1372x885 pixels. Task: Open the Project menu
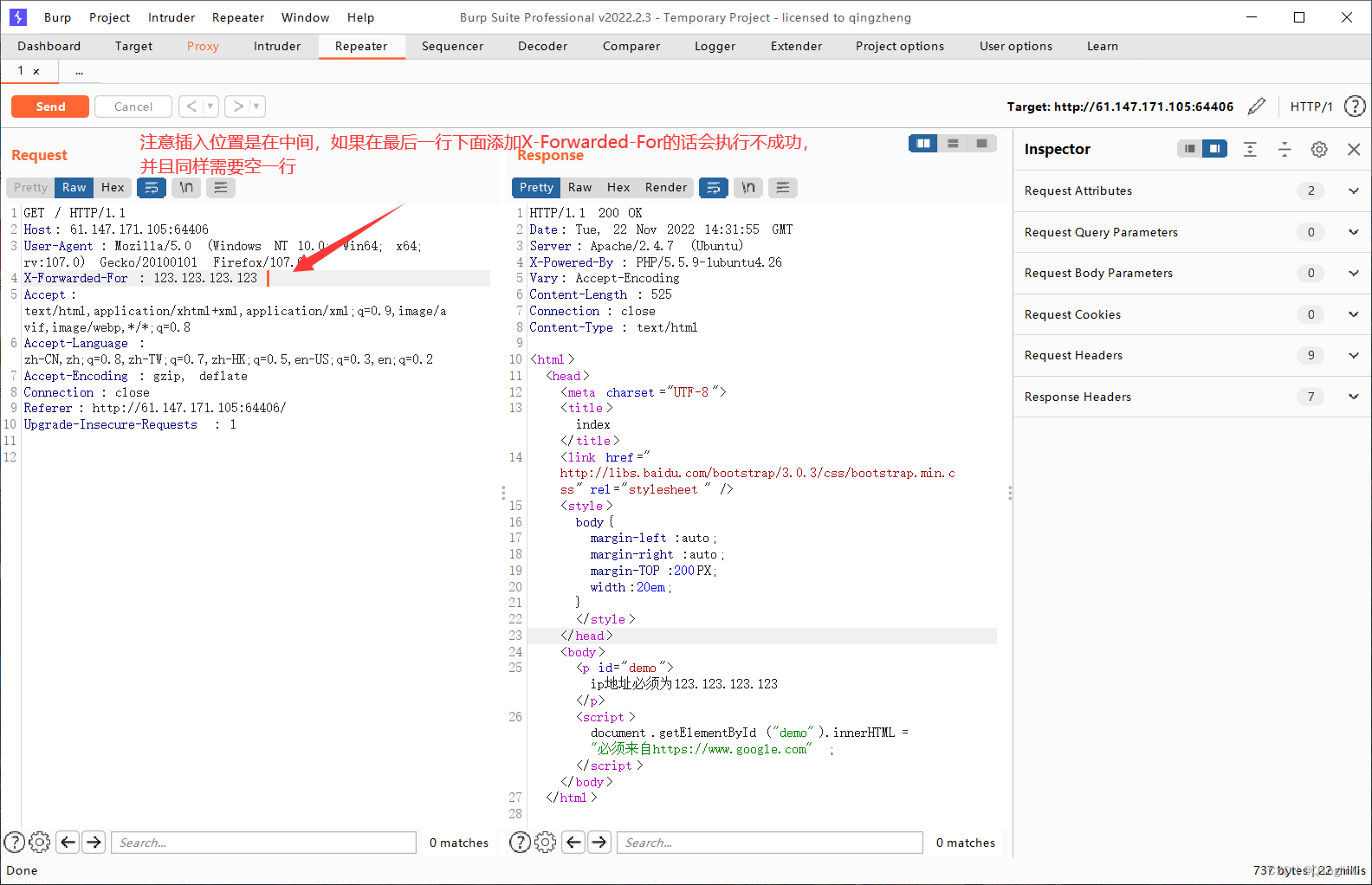(x=109, y=17)
